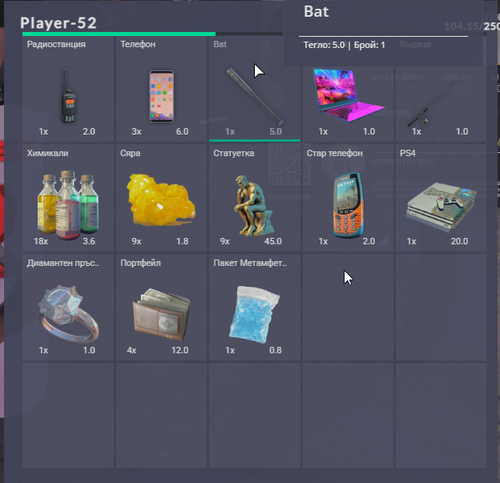This screenshot has height=483, width=500.
Task: Select the Bat baseball bat item
Action: 255,89
